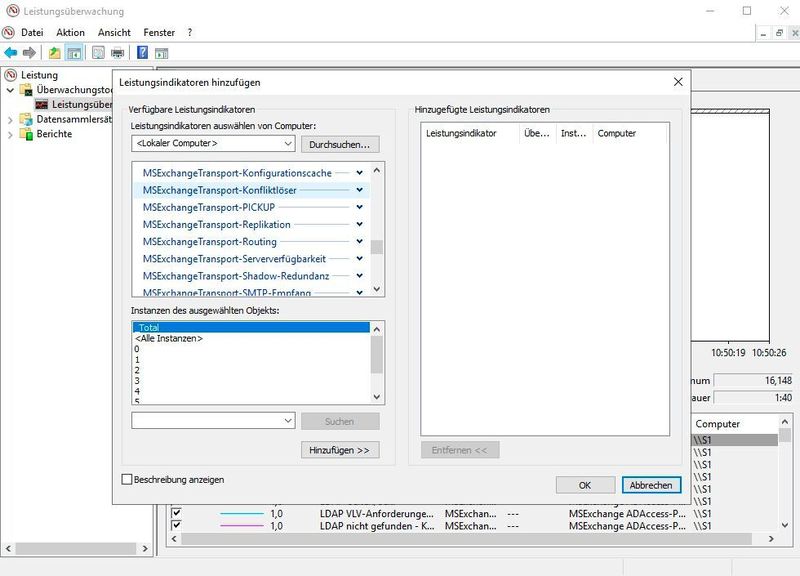This screenshot has height=576, width=800.
Task: Click the counter list scroll-up arrow
Action: tap(377, 170)
